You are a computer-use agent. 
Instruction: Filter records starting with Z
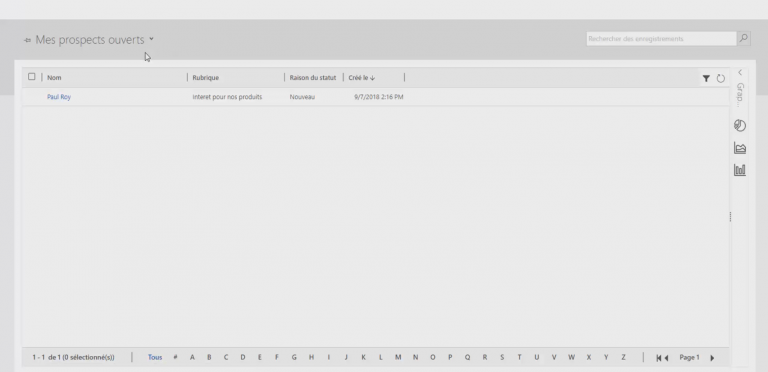coord(624,357)
